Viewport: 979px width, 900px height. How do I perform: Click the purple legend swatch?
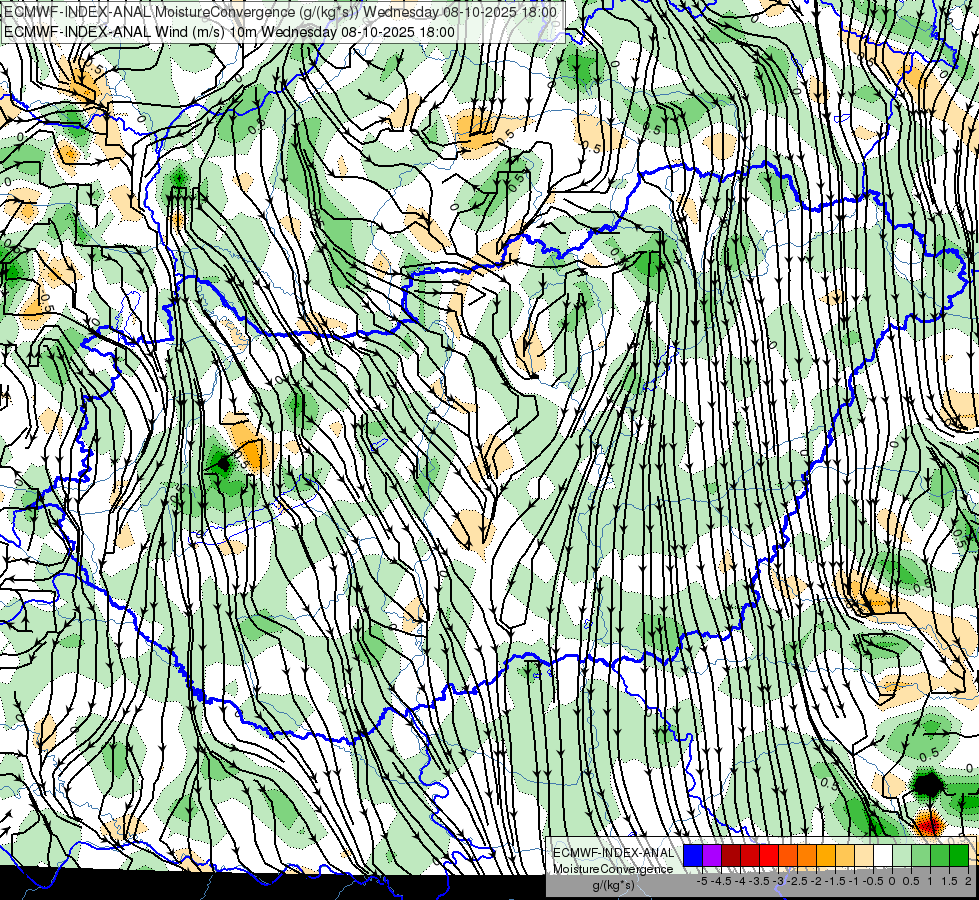[x=712, y=855]
